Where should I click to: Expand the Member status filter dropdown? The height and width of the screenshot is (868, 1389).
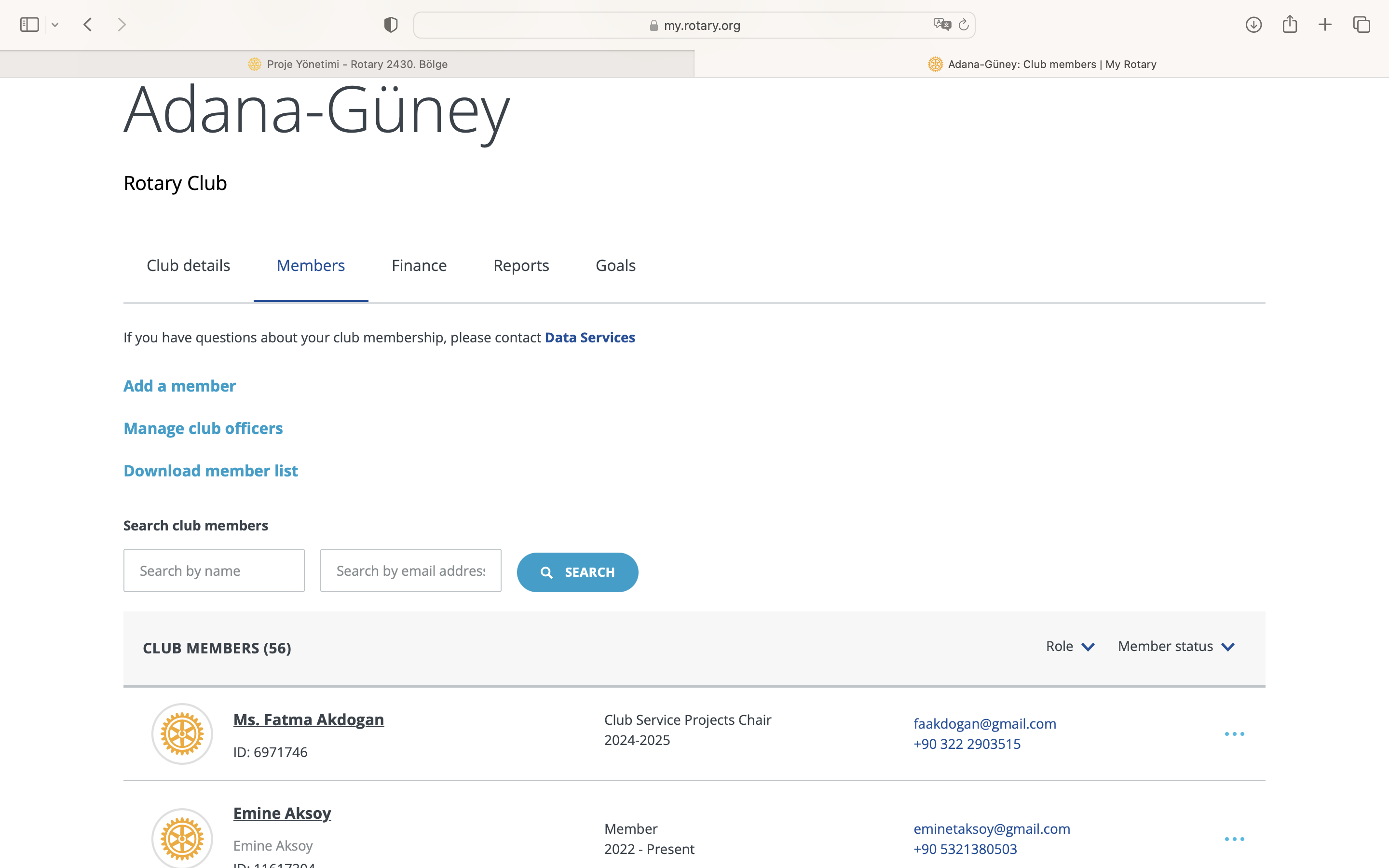click(x=1176, y=646)
